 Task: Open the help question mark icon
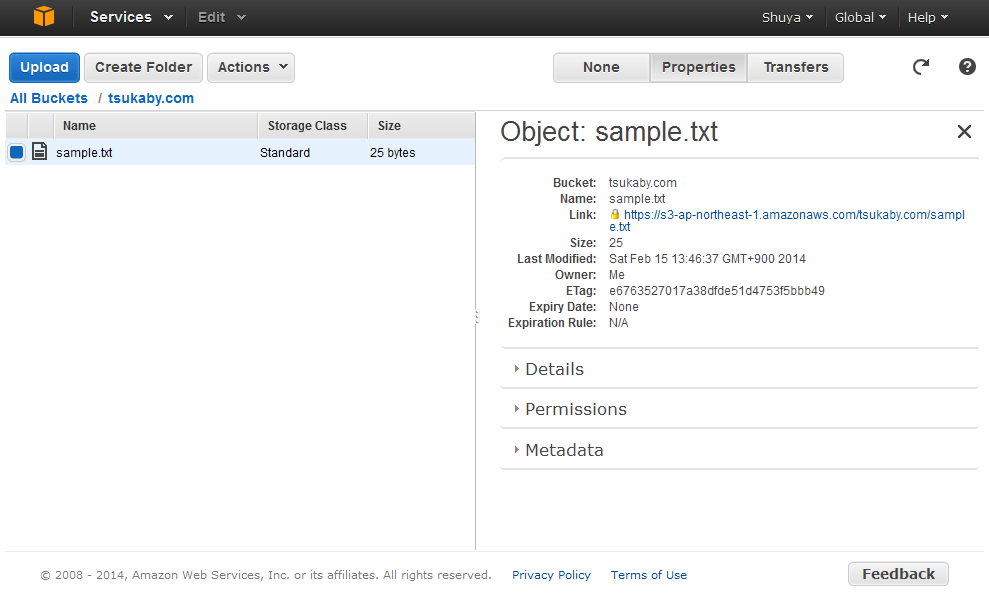pyautogui.click(x=967, y=67)
